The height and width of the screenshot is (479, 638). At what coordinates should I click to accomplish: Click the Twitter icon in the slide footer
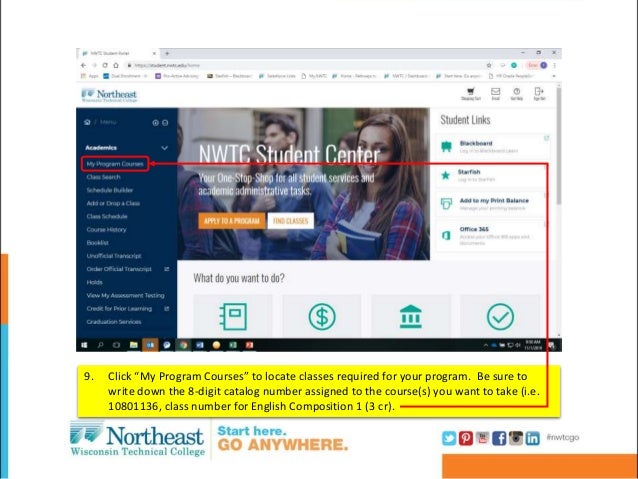pyautogui.click(x=449, y=438)
